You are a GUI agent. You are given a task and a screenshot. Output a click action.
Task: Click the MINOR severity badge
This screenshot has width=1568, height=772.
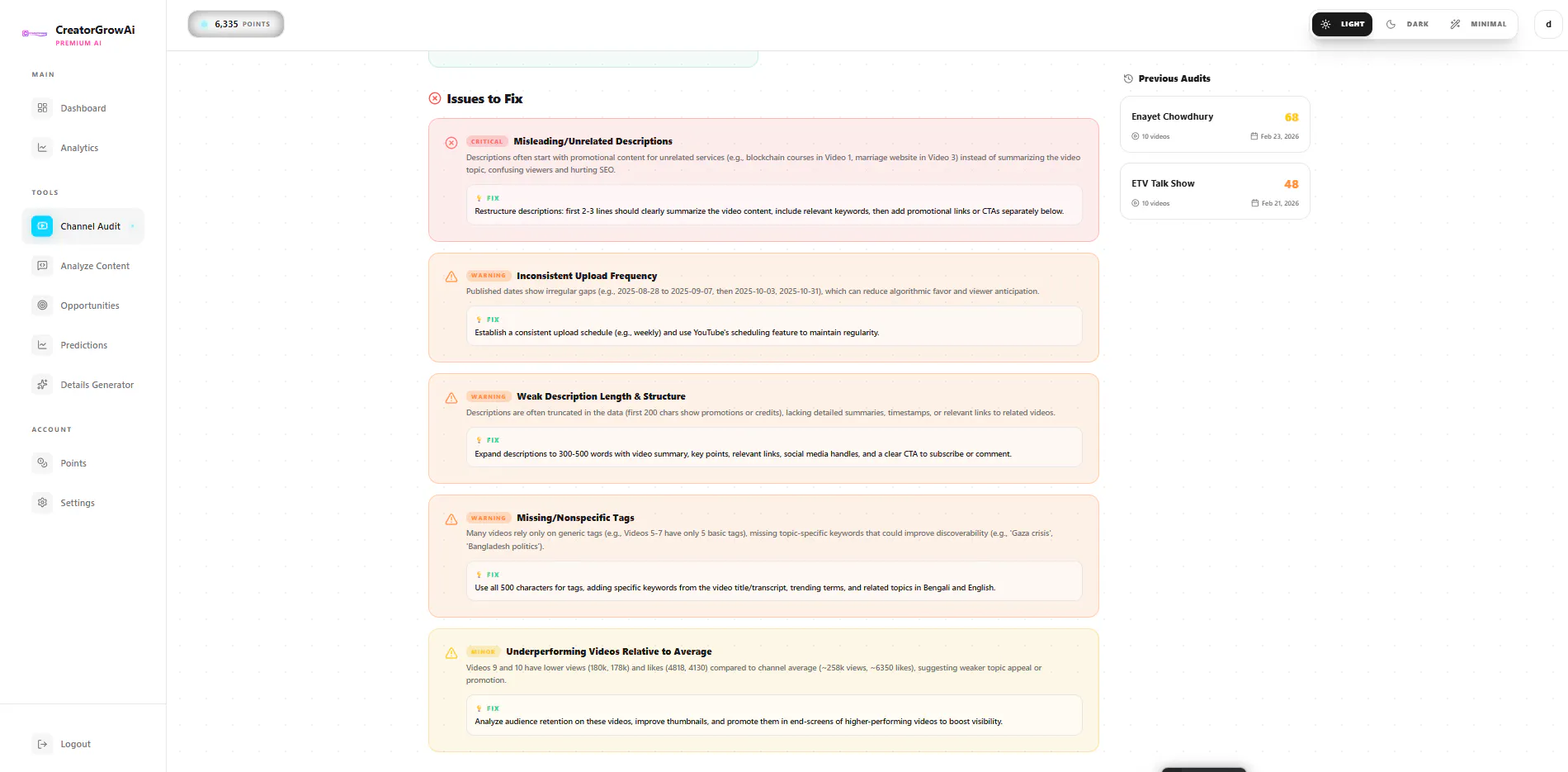pos(483,651)
